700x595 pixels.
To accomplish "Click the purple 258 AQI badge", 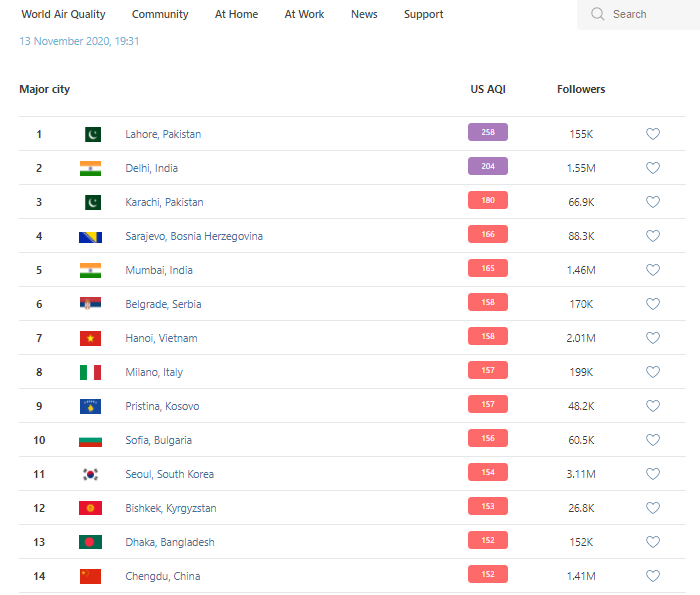I will pos(488,132).
